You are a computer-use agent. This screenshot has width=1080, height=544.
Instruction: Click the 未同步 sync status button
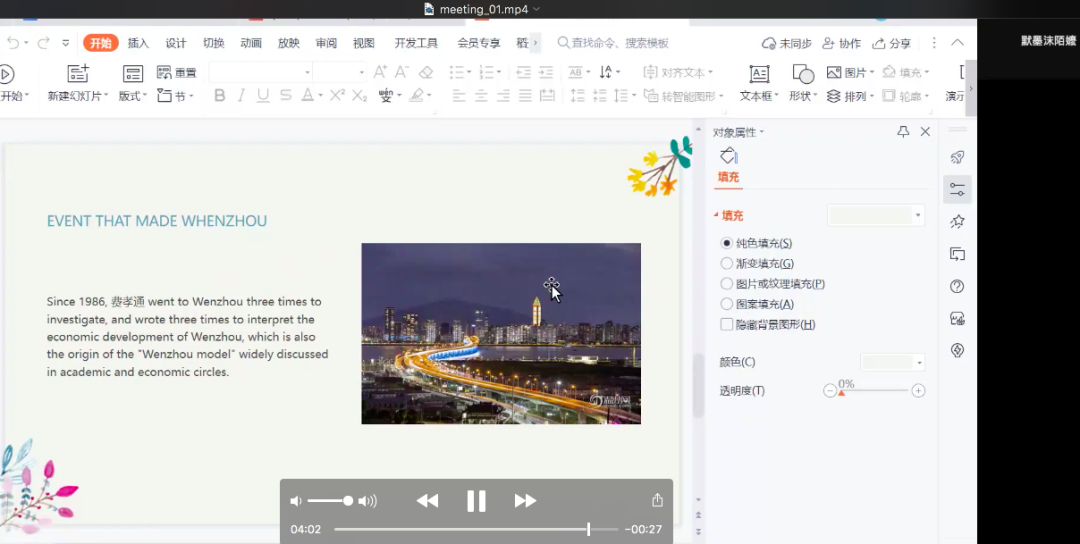click(786, 43)
